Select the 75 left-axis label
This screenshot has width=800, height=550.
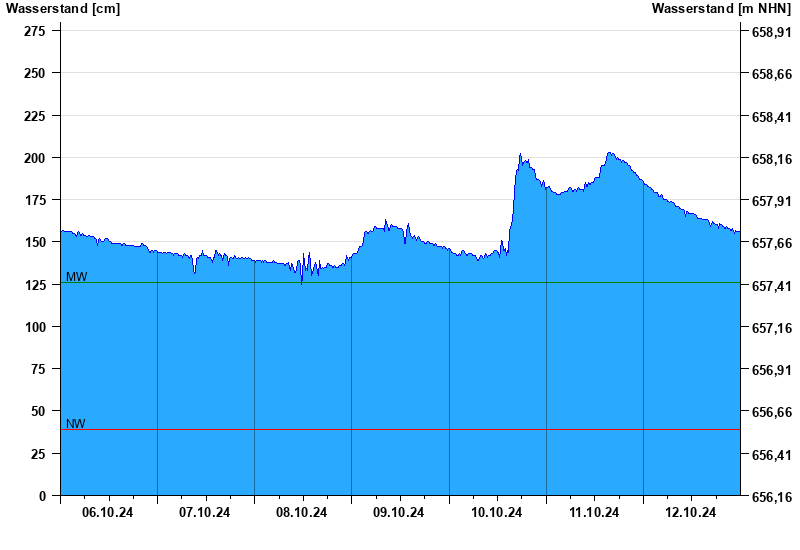click(38, 369)
